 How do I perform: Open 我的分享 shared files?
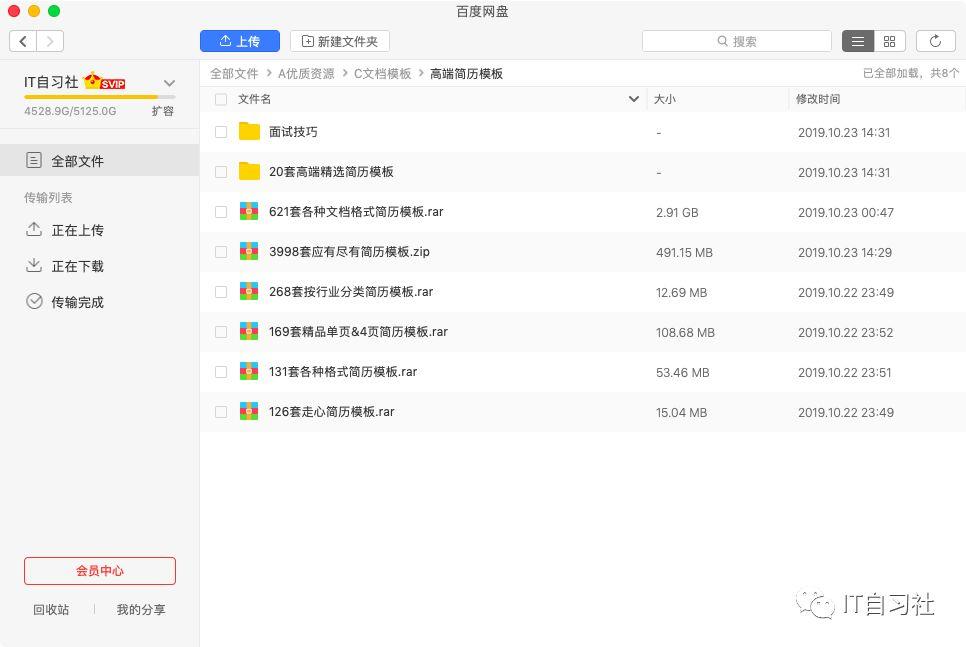[140, 609]
